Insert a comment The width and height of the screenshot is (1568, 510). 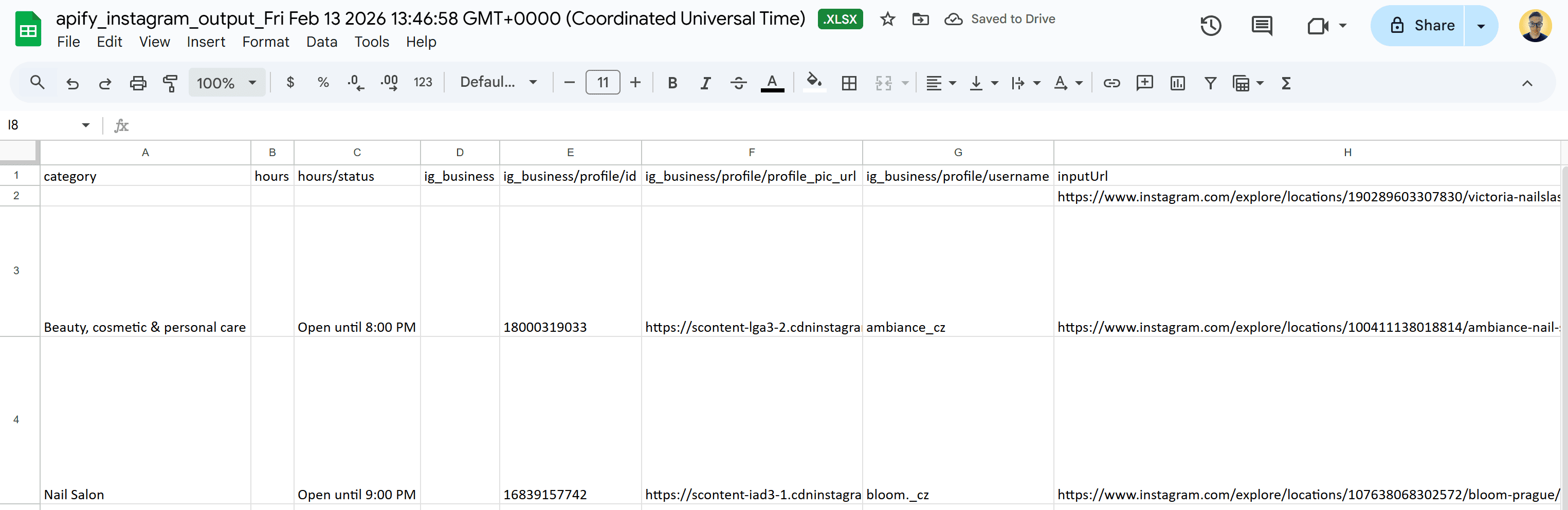click(1145, 83)
